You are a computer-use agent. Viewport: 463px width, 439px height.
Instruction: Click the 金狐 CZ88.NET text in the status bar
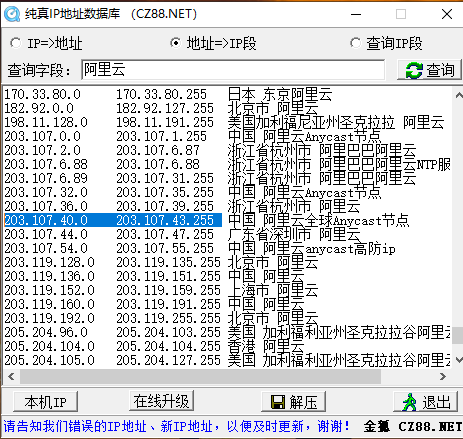(413, 426)
